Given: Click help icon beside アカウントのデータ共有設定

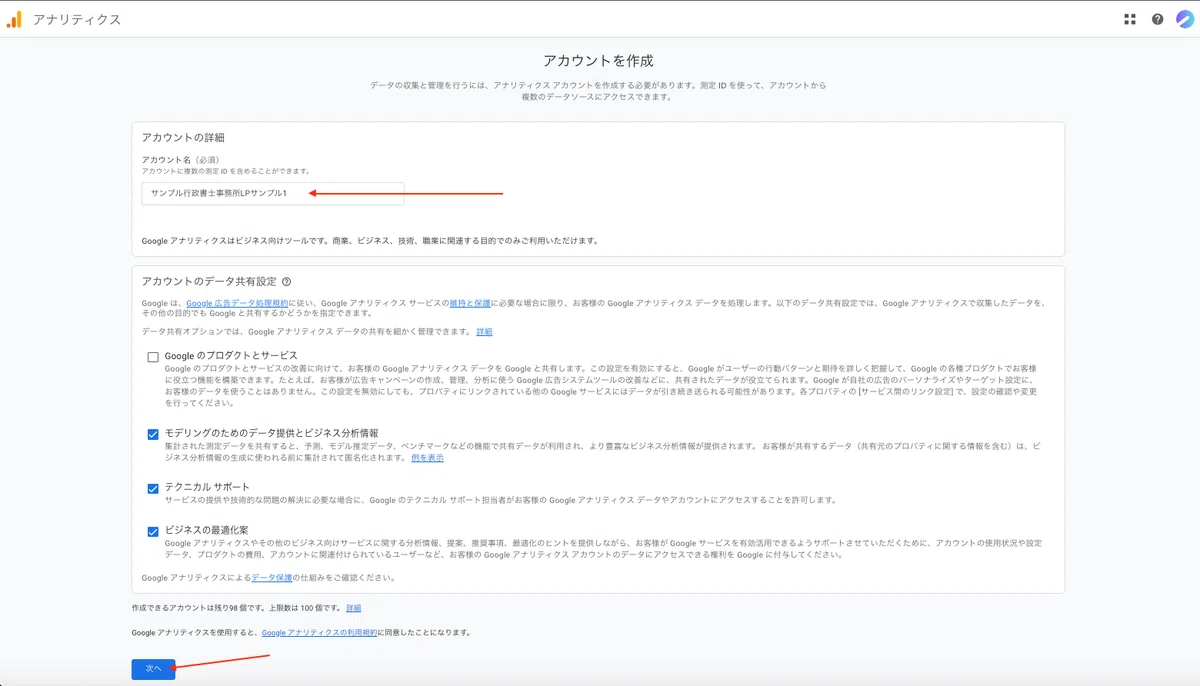Looking at the screenshot, I should (x=286, y=283).
